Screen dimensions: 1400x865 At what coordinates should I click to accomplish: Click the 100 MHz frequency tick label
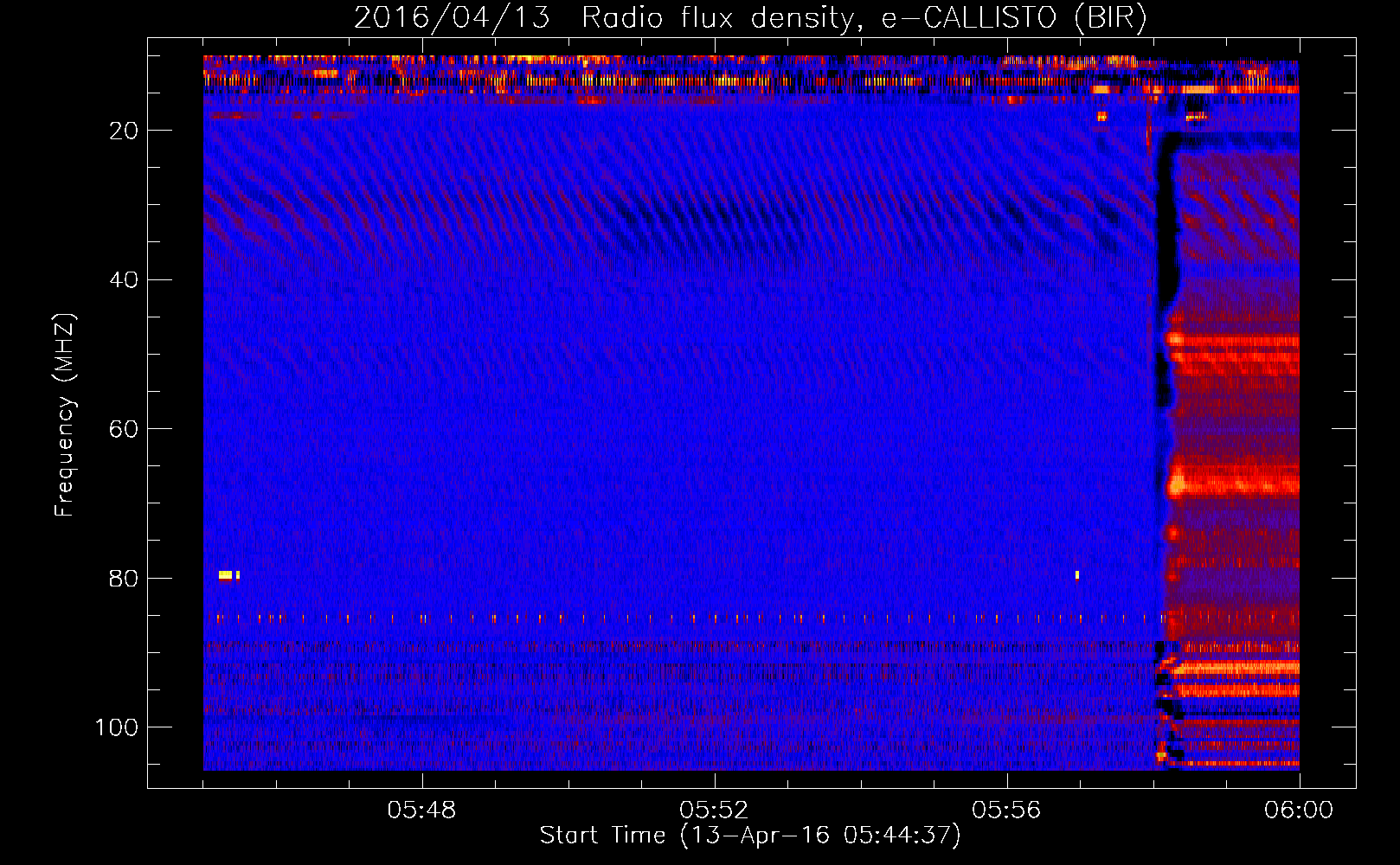(117, 727)
